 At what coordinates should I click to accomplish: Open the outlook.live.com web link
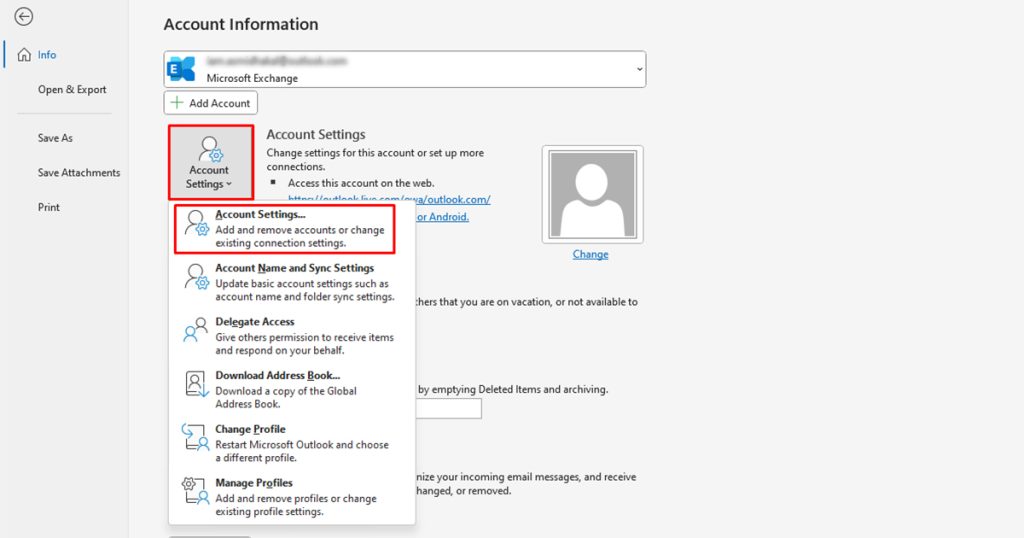[389, 199]
